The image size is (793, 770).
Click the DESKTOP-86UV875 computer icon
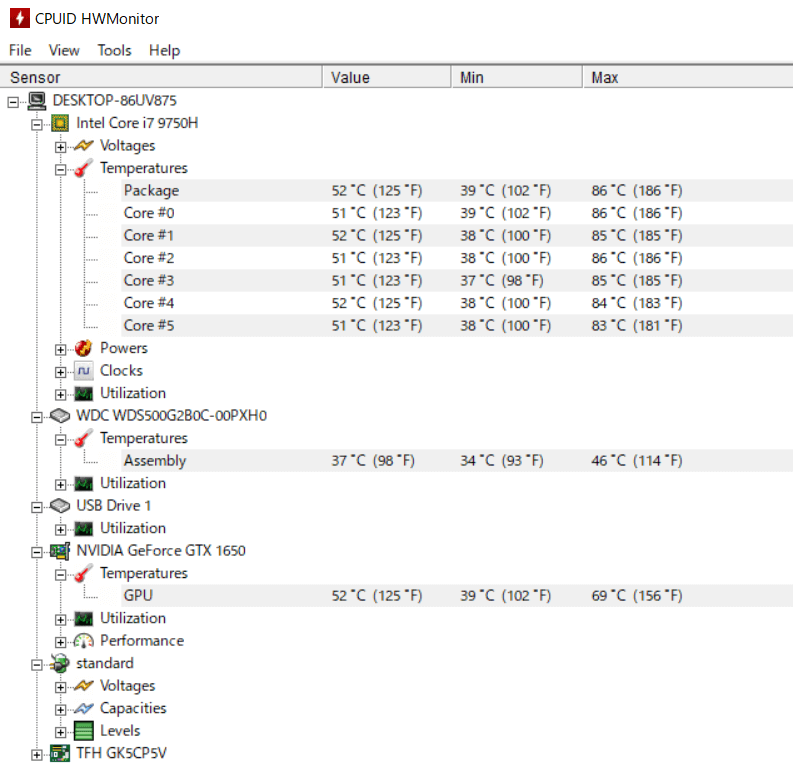click(x=37, y=101)
